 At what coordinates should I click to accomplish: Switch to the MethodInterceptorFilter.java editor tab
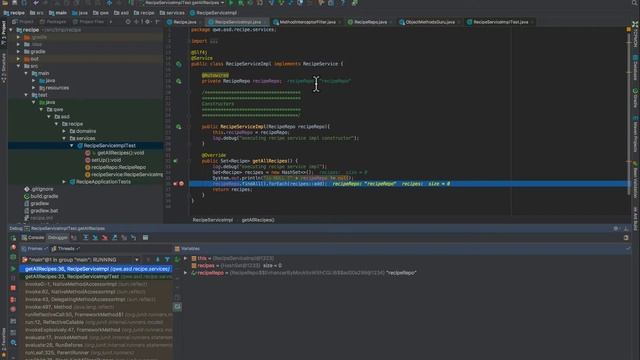pos(305,22)
